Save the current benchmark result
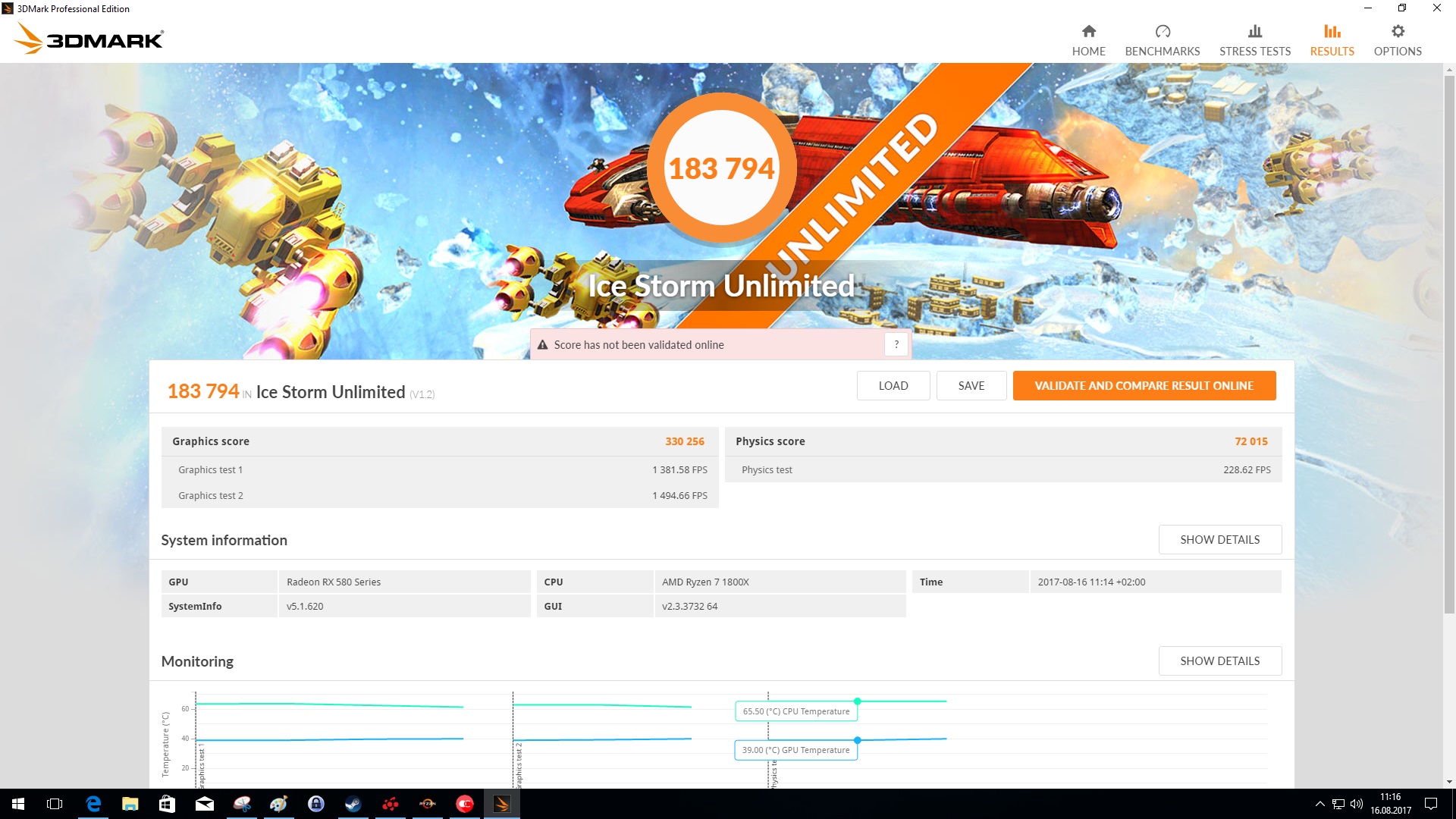Image resolution: width=1456 pixels, height=819 pixels. coord(971,386)
